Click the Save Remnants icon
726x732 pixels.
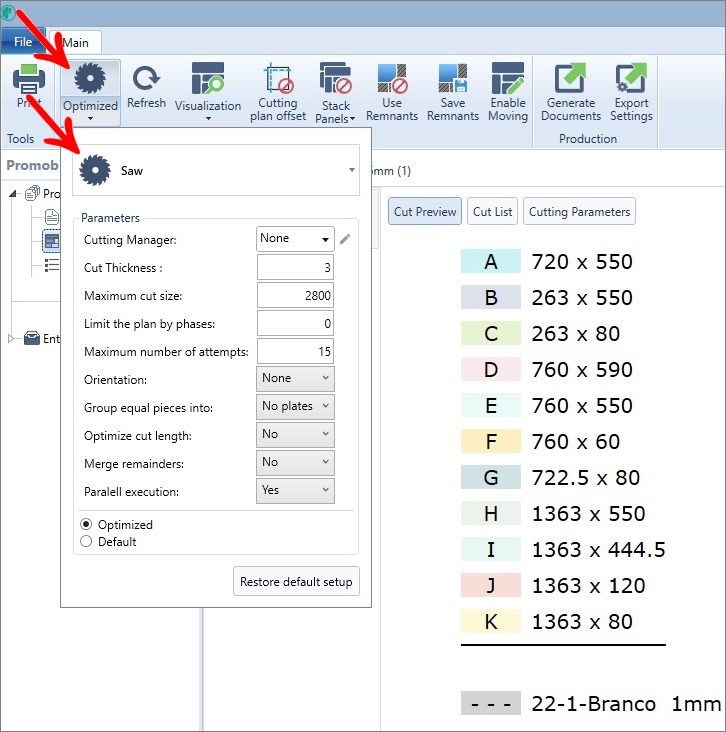453,78
